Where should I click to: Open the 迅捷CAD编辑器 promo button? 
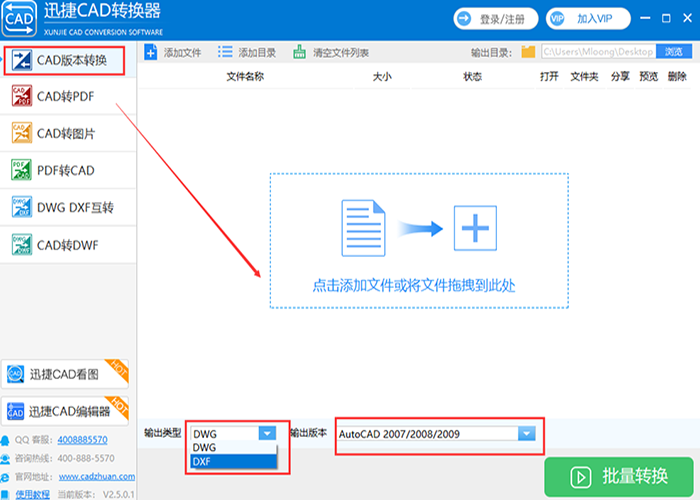(65, 411)
